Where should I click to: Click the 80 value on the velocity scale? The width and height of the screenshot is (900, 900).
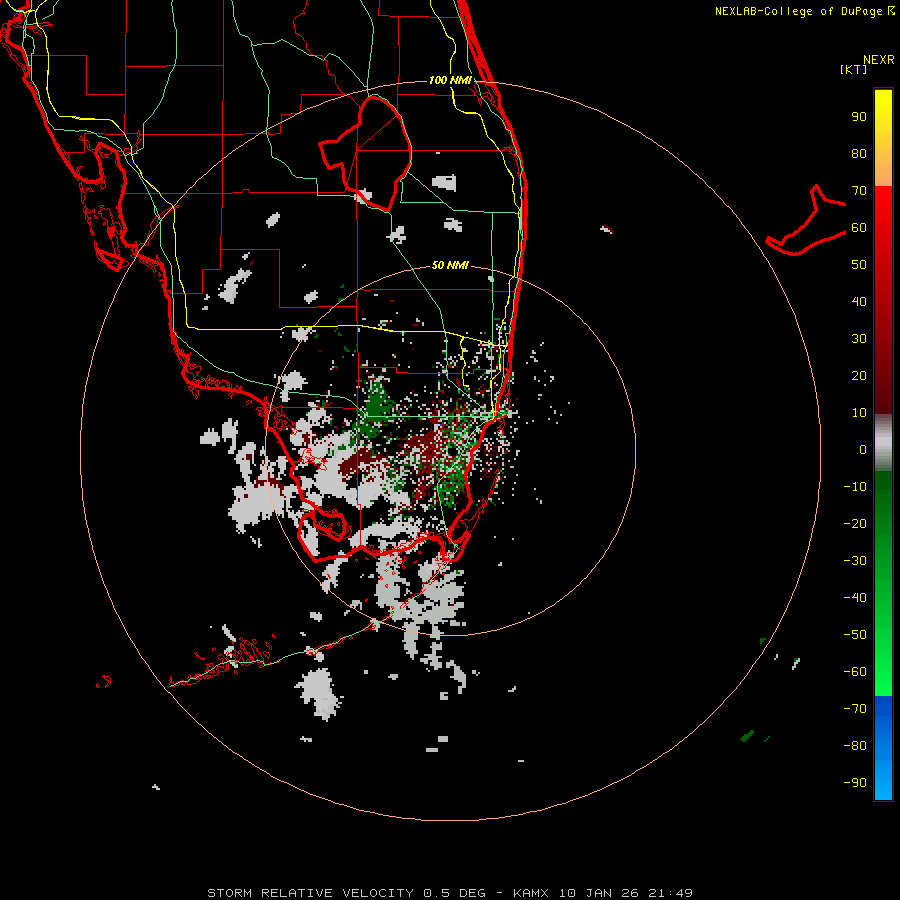coord(859,154)
